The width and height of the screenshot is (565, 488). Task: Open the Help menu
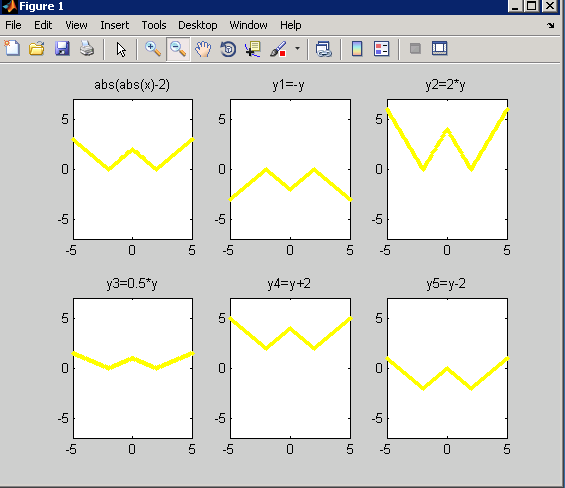290,25
